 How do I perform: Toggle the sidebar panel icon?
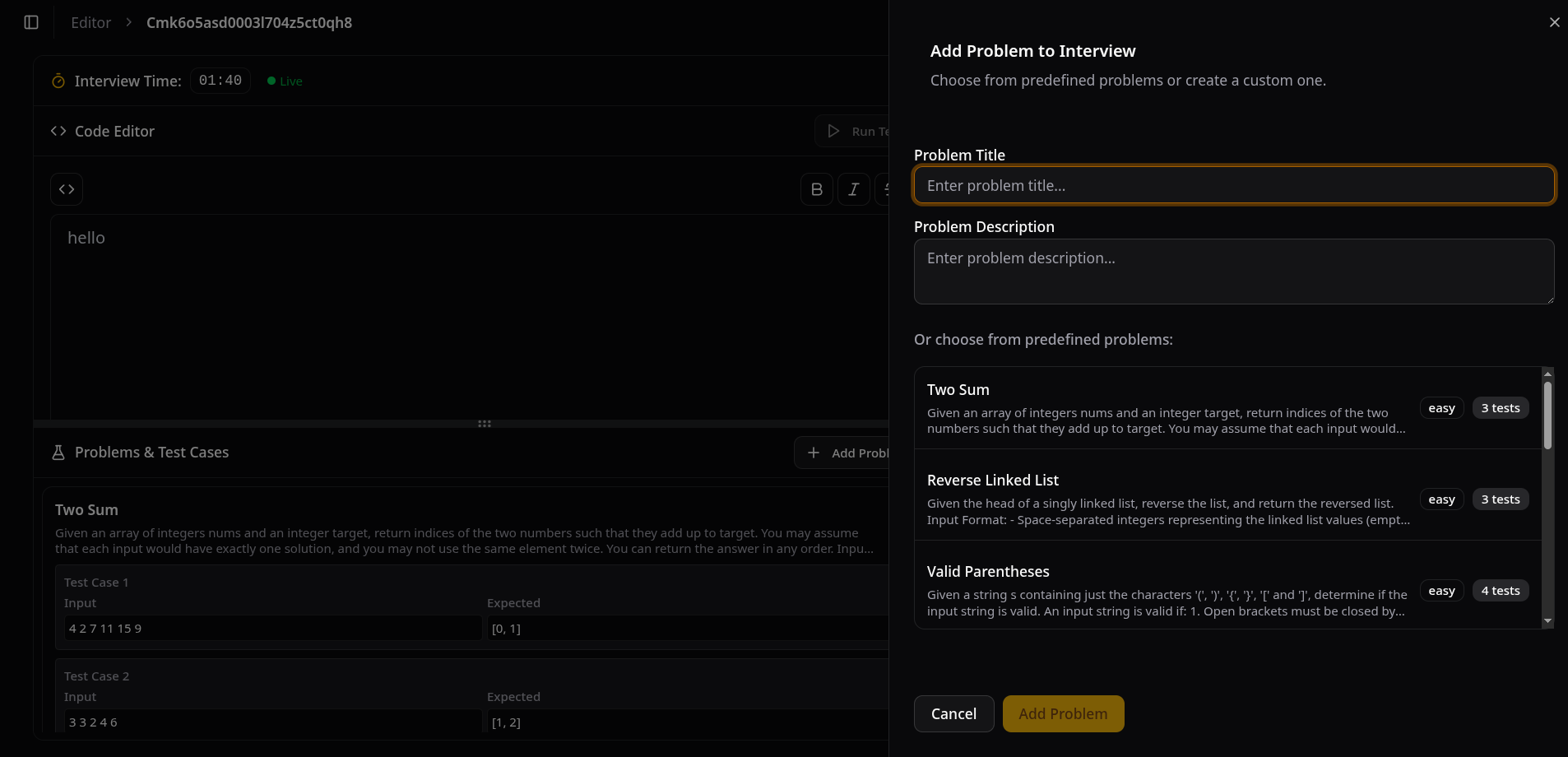(x=31, y=22)
